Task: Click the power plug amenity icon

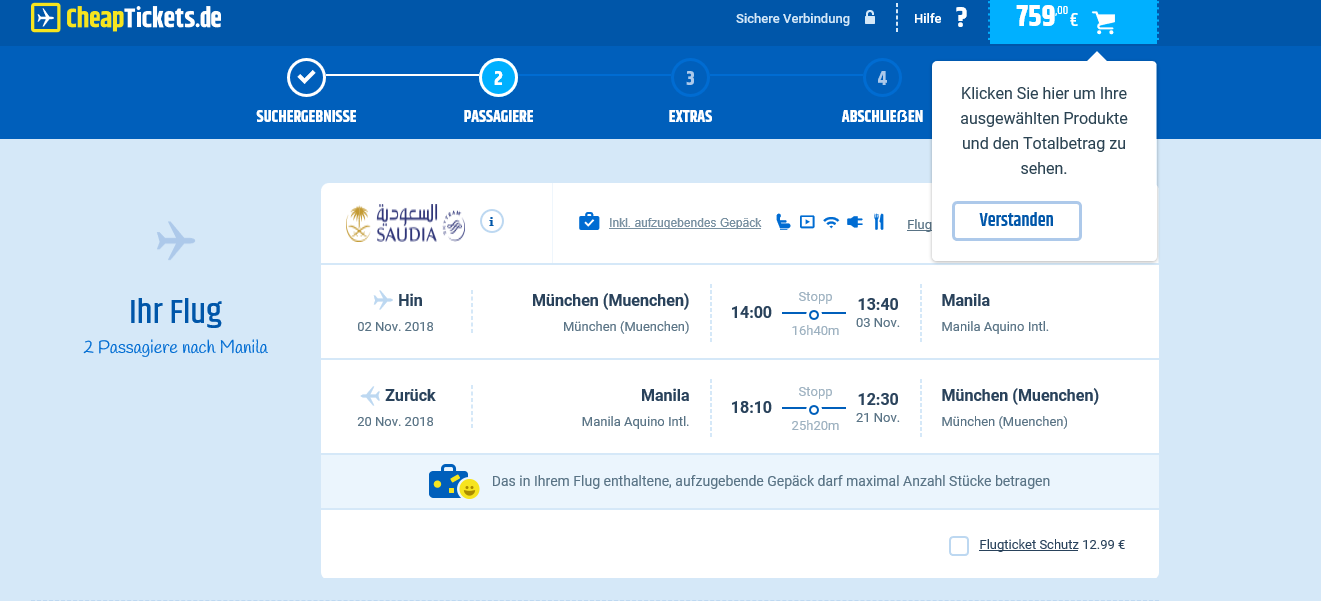Action: click(x=855, y=222)
